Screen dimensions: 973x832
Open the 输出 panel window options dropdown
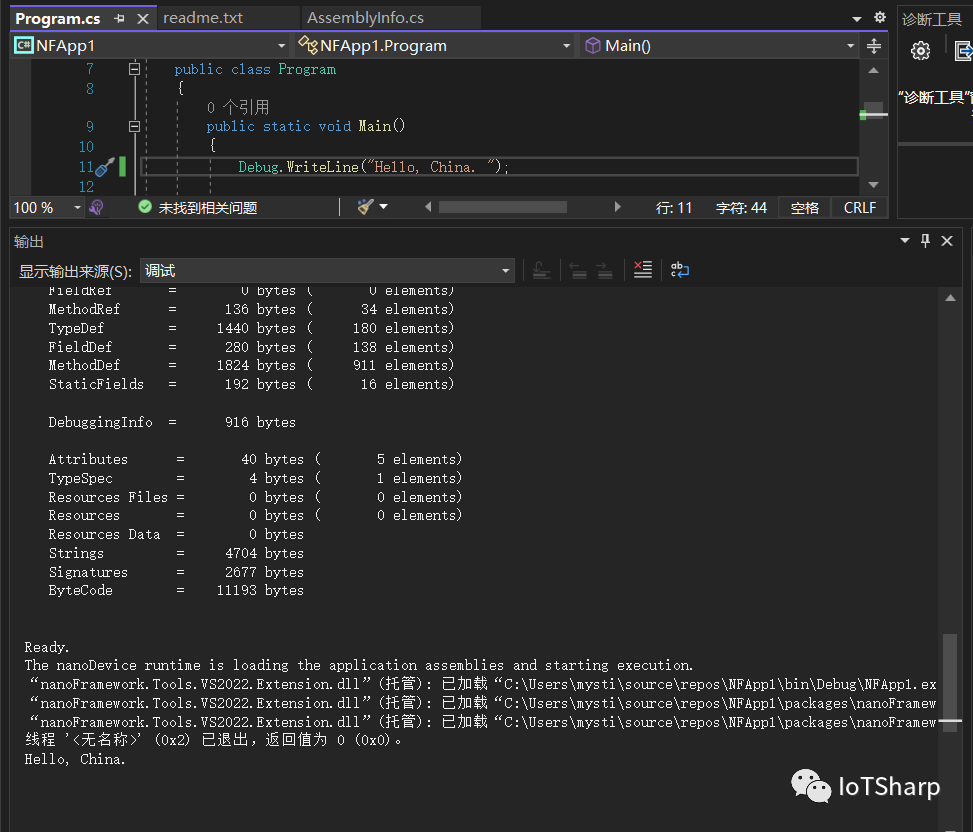pyautogui.click(x=905, y=241)
